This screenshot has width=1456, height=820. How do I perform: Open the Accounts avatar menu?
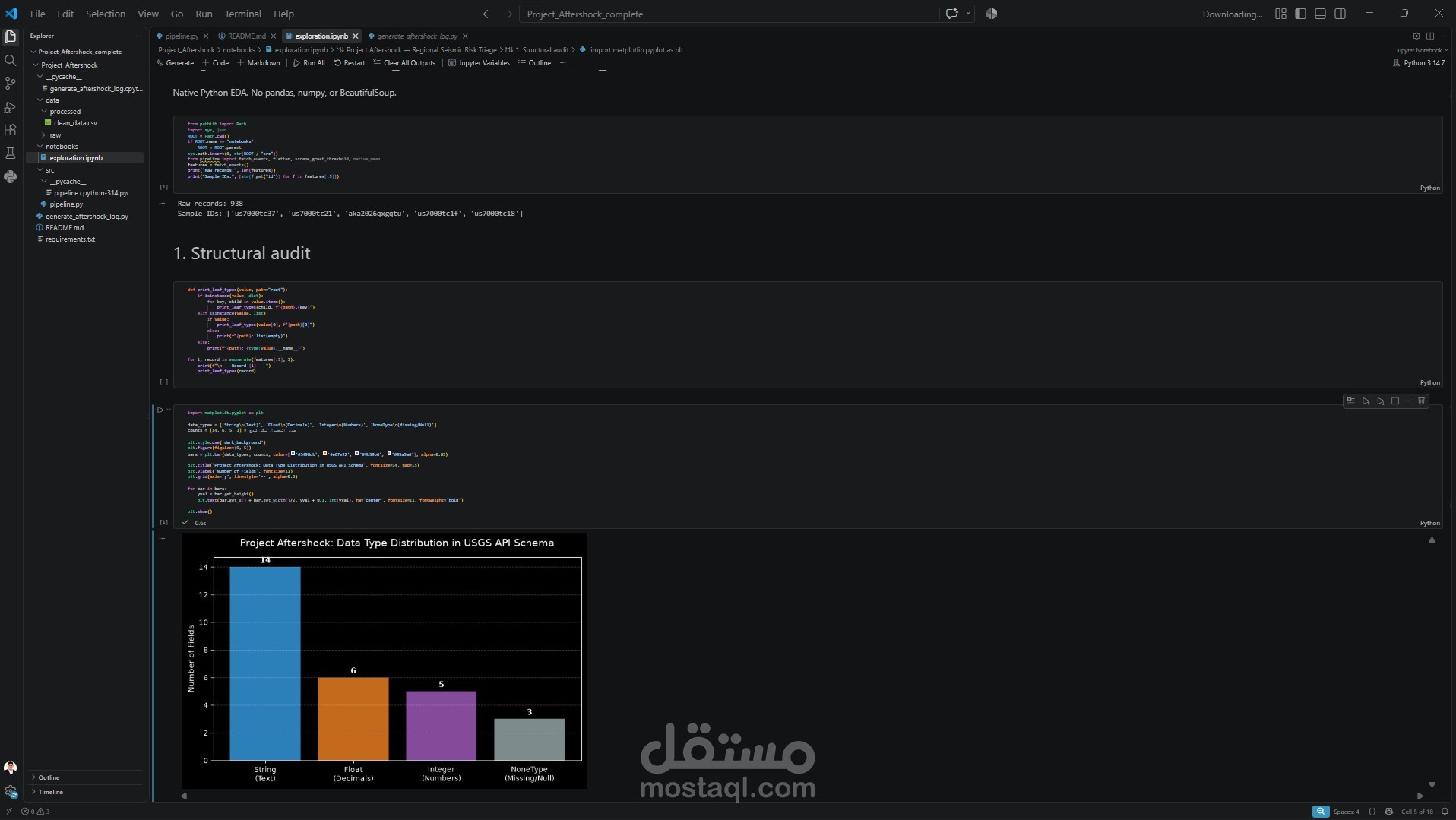[x=11, y=768]
